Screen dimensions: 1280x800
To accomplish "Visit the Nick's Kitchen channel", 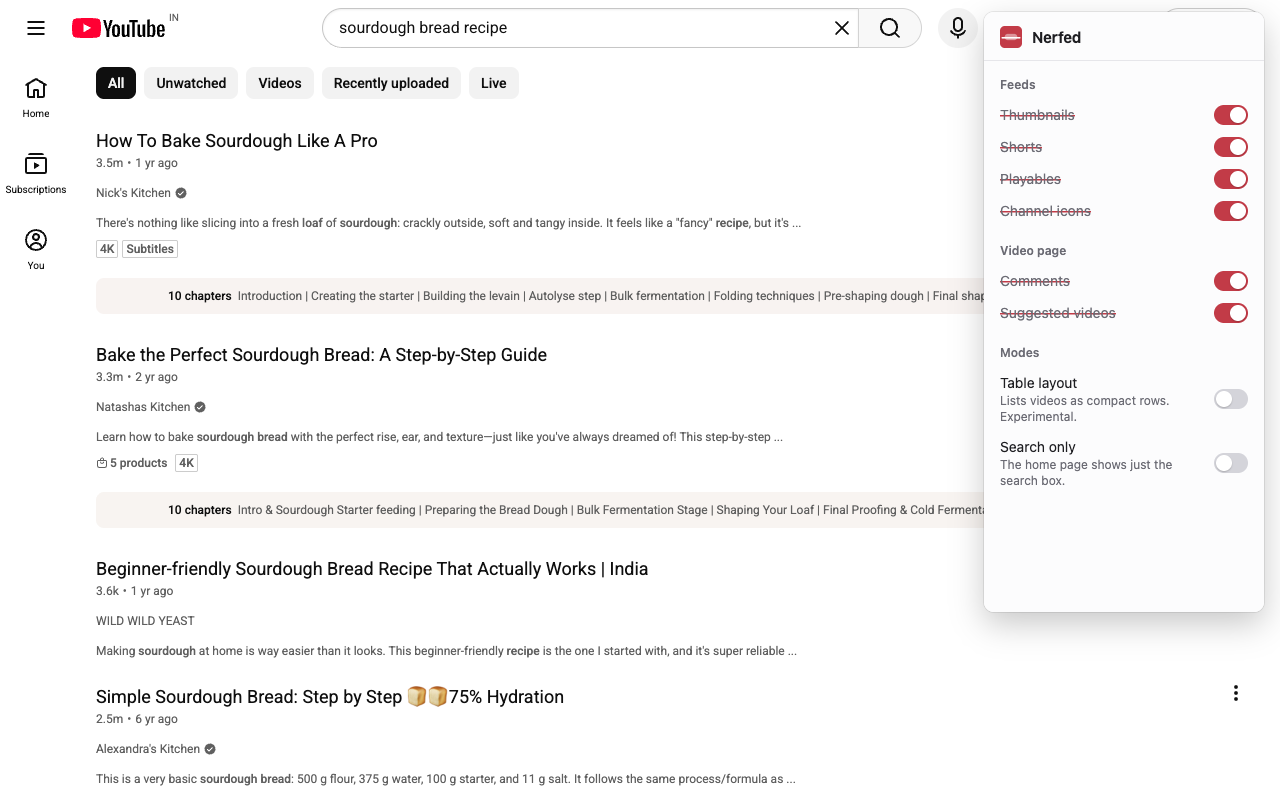I will point(133,193).
